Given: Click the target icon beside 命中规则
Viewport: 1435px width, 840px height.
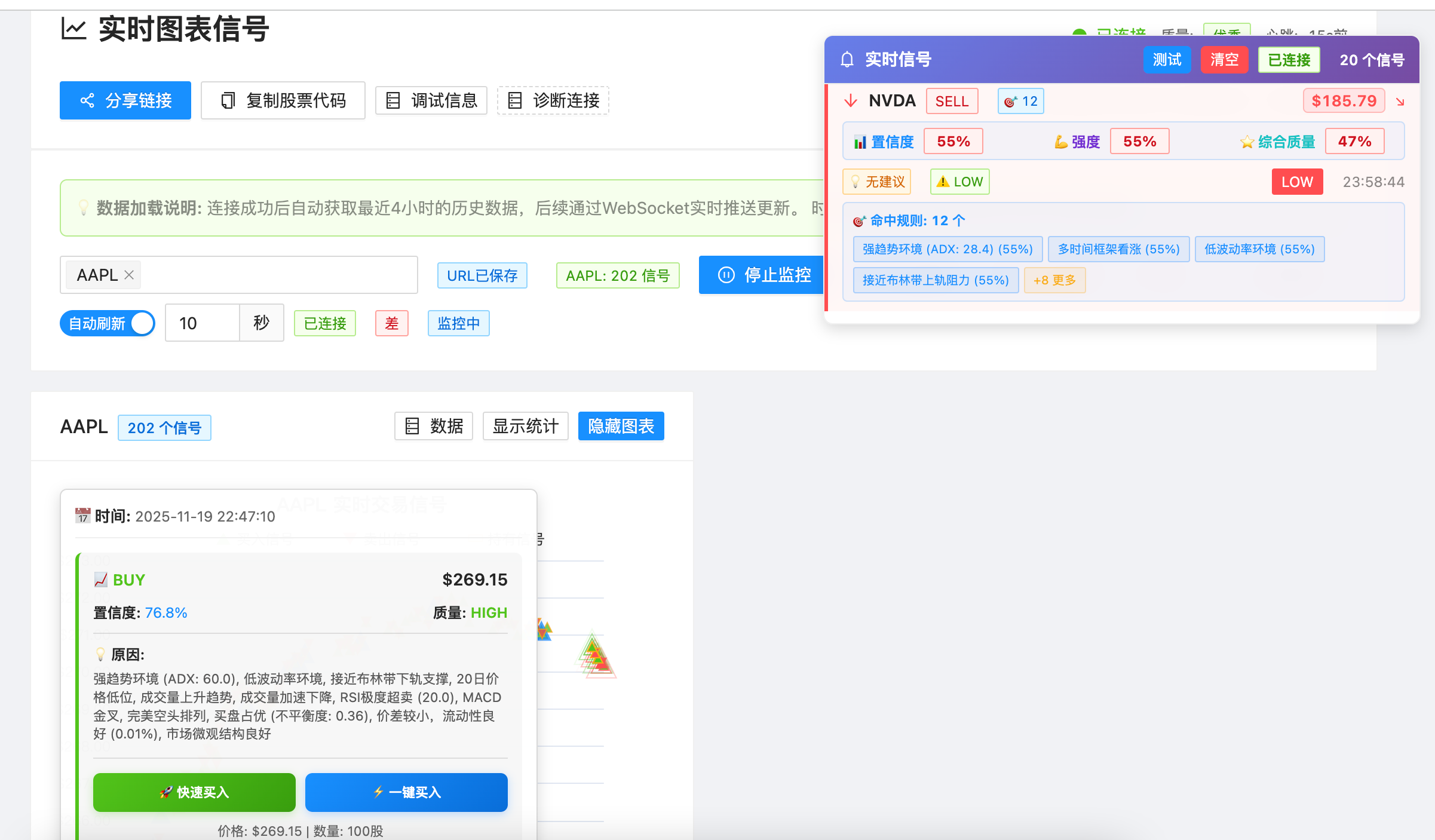Looking at the screenshot, I should (859, 221).
